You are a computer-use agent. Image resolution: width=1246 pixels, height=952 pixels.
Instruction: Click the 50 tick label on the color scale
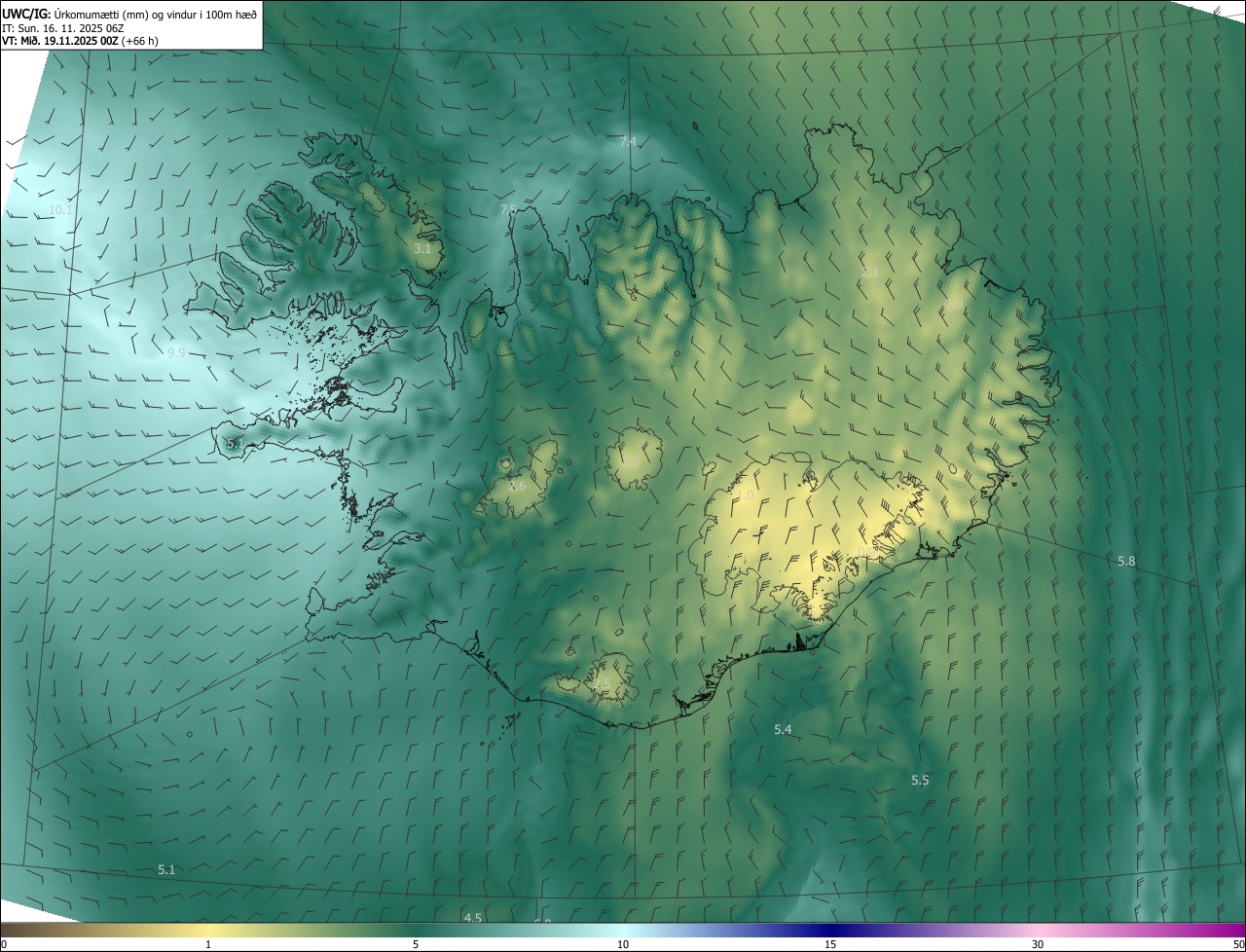[x=1238, y=944]
